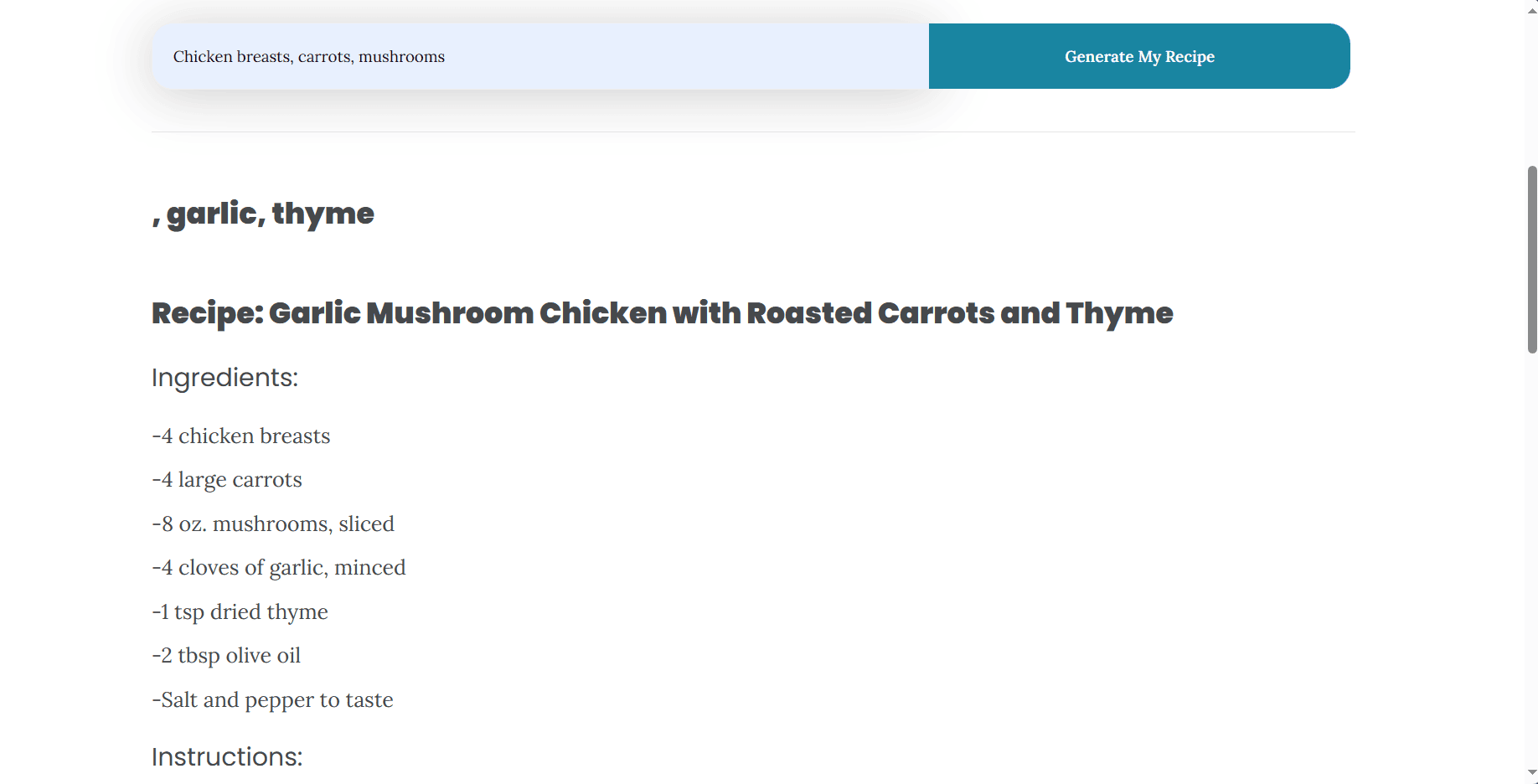Select the text 'Chicken breasts, carrots, mushrooms'
This screenshot has width=1538, height=784.
308,56
